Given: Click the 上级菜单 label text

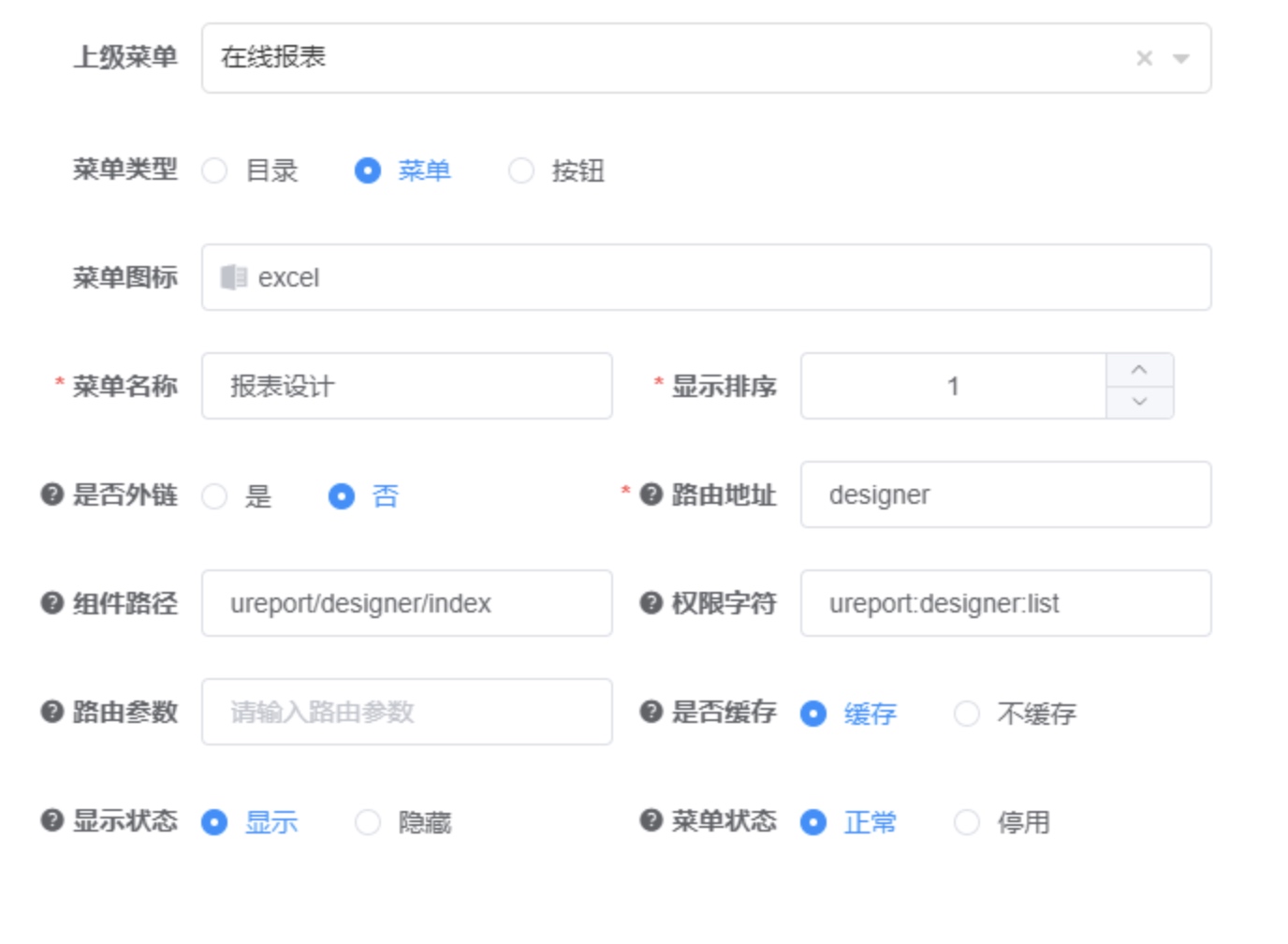Looking at the screenshot, I should click(125, 57).
